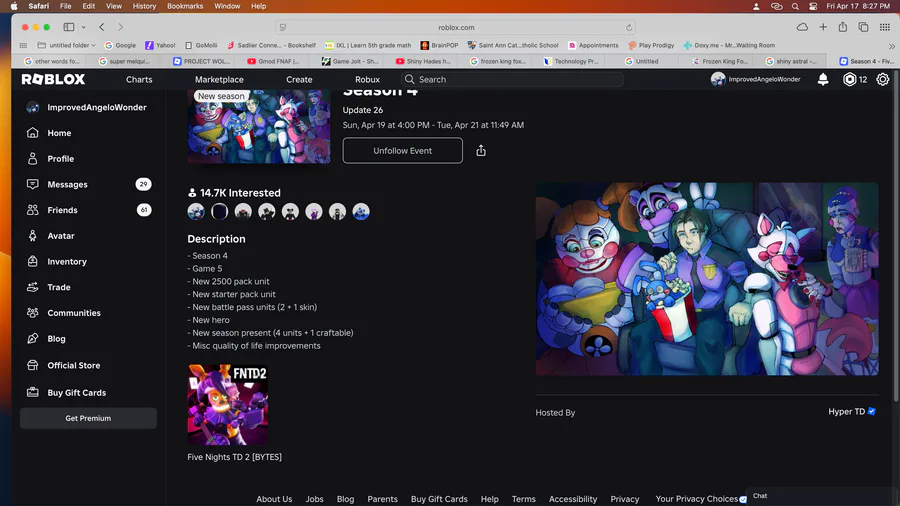
Task: Click the roblox.com address bar
Action: click(456, 28)
